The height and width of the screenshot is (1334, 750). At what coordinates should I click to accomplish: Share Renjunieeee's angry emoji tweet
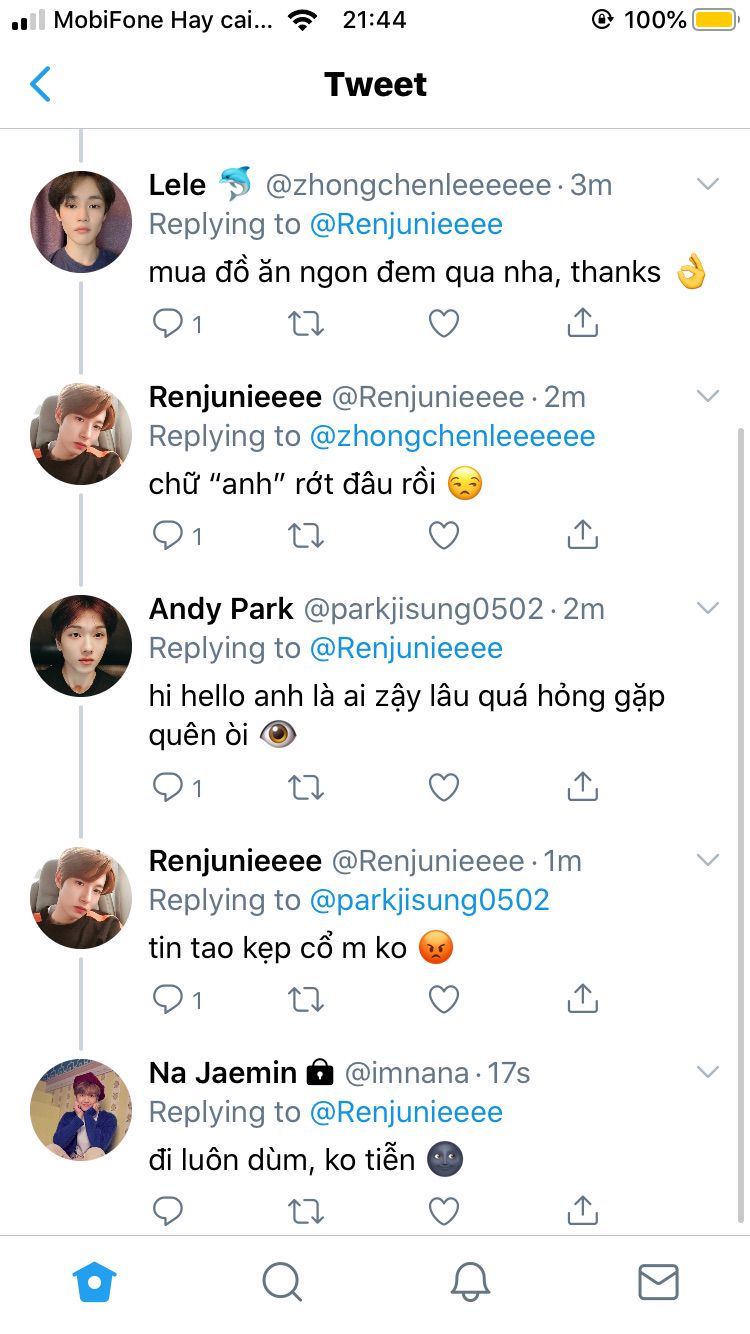[x=582, y=999]
